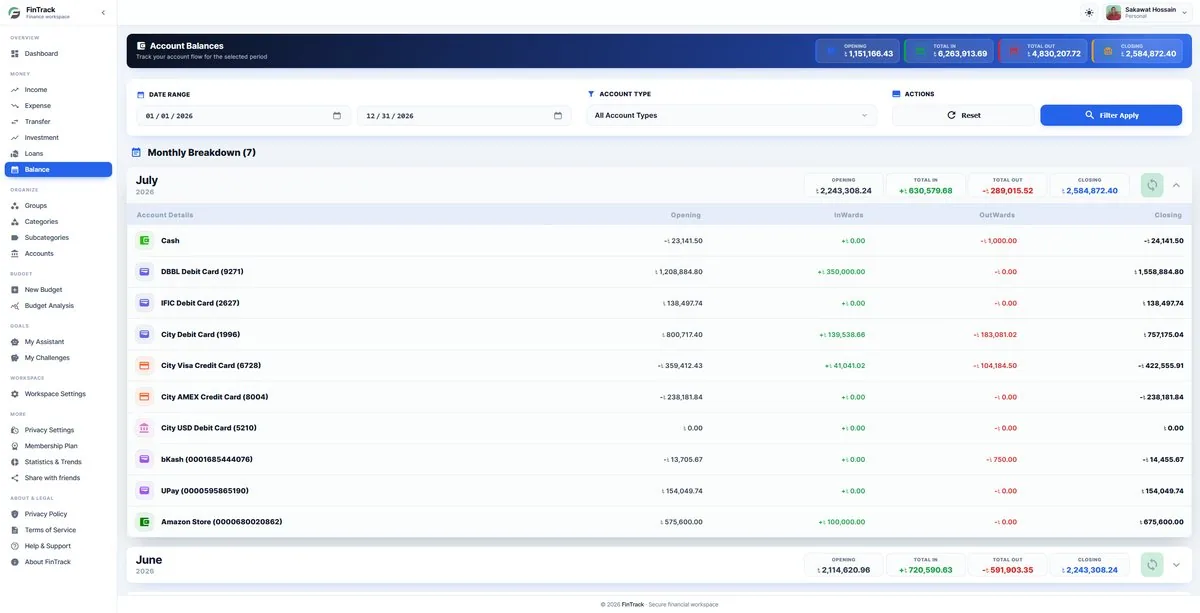Click the FinTrack logo
Image resolution: width=1200 pixels, height=613 pixels.
[15, 13]
